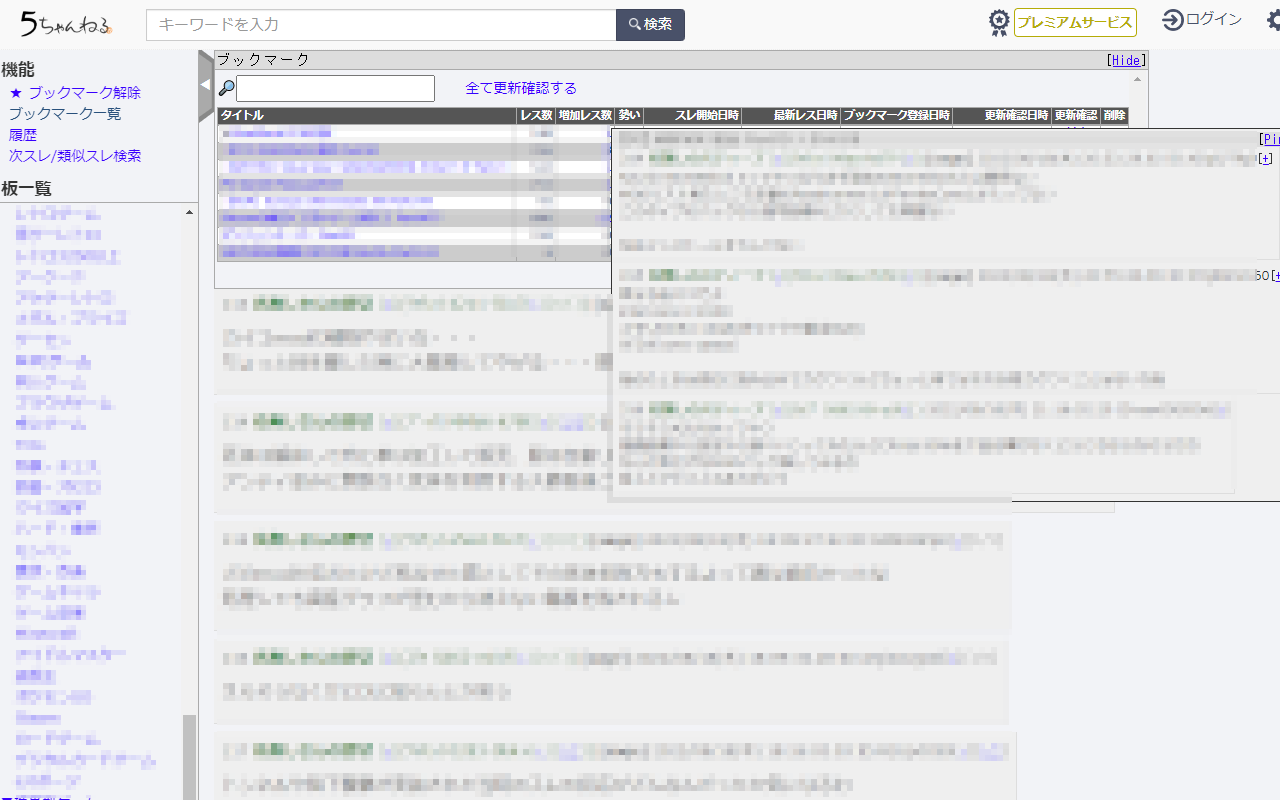Open ブックマーク一覧 in the sidebar
Image resolution: width=1280 pixels, height=800 pixels.
(x=65, y=114)
